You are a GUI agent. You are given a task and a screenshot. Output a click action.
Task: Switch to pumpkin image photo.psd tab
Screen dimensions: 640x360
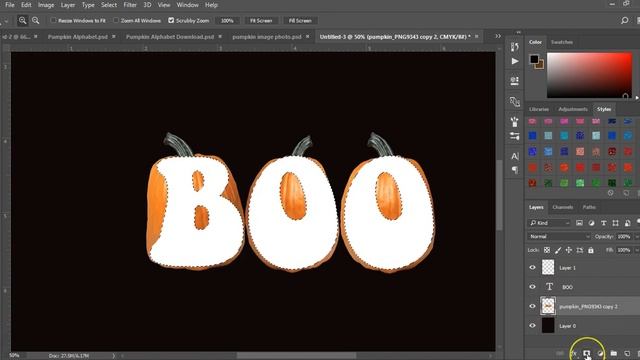click(x=267, y=37)
